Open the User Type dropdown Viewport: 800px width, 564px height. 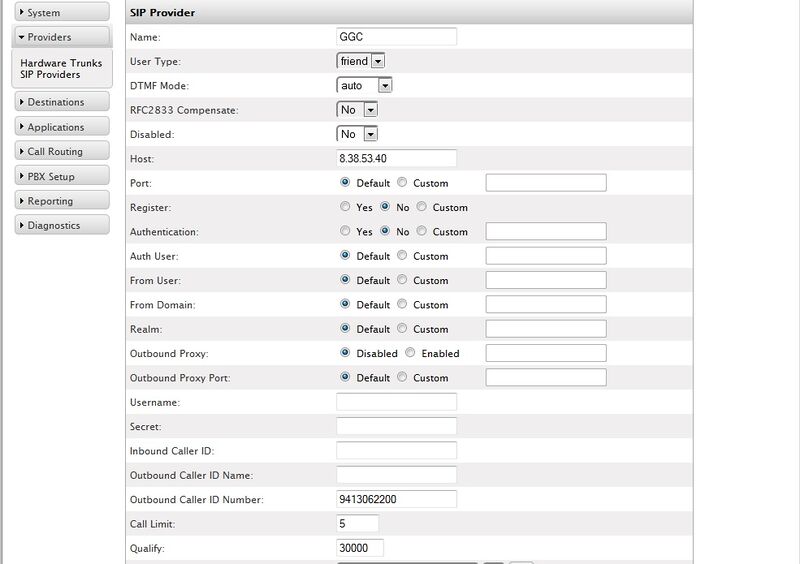coord(361,61)
